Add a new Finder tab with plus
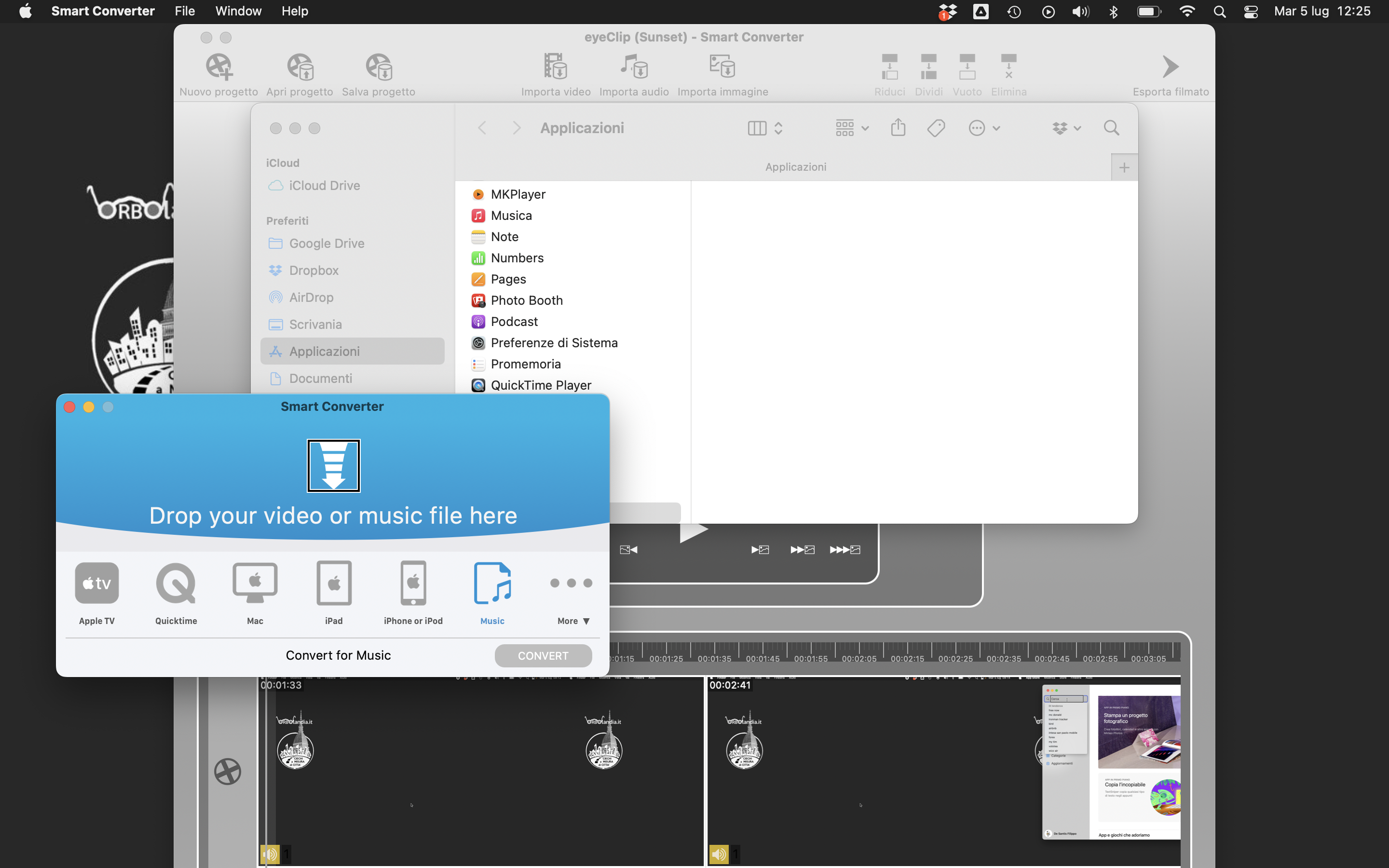 (x=1124, y=167)
